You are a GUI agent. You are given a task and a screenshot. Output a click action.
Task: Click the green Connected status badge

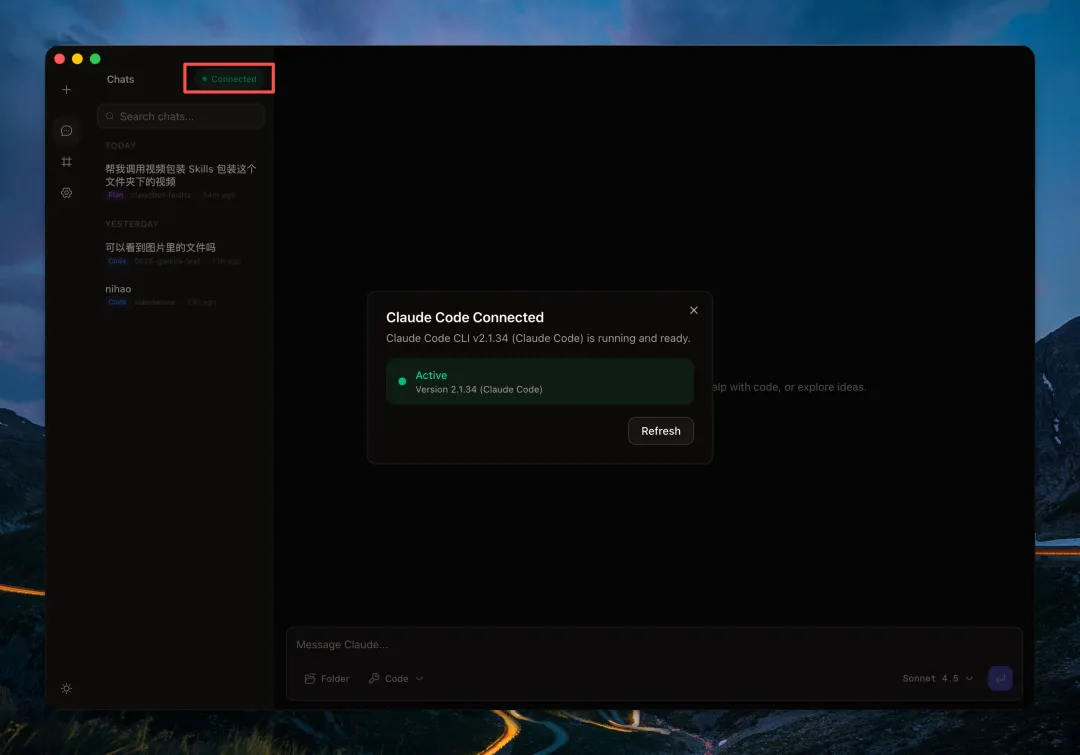(x=229, y=79)
